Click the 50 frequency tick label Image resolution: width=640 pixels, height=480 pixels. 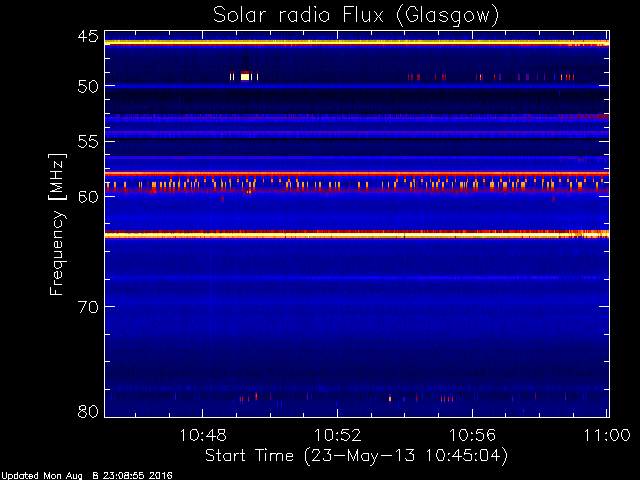pos(88,86)
